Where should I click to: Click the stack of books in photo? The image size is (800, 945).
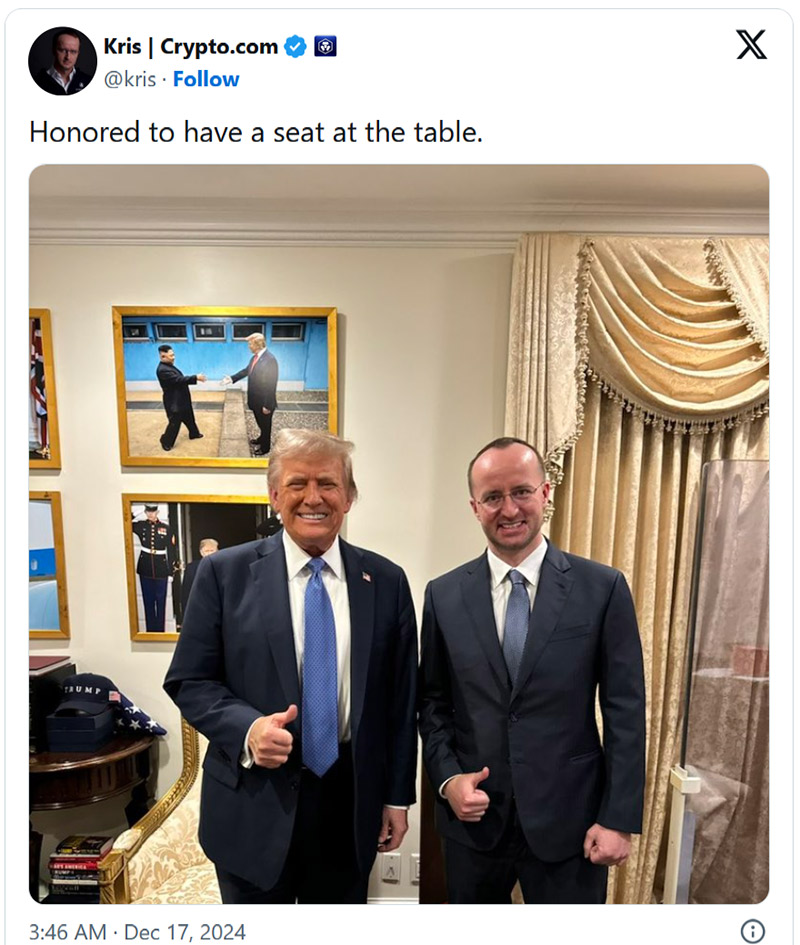pyautogui.click(x=80, y=866)
